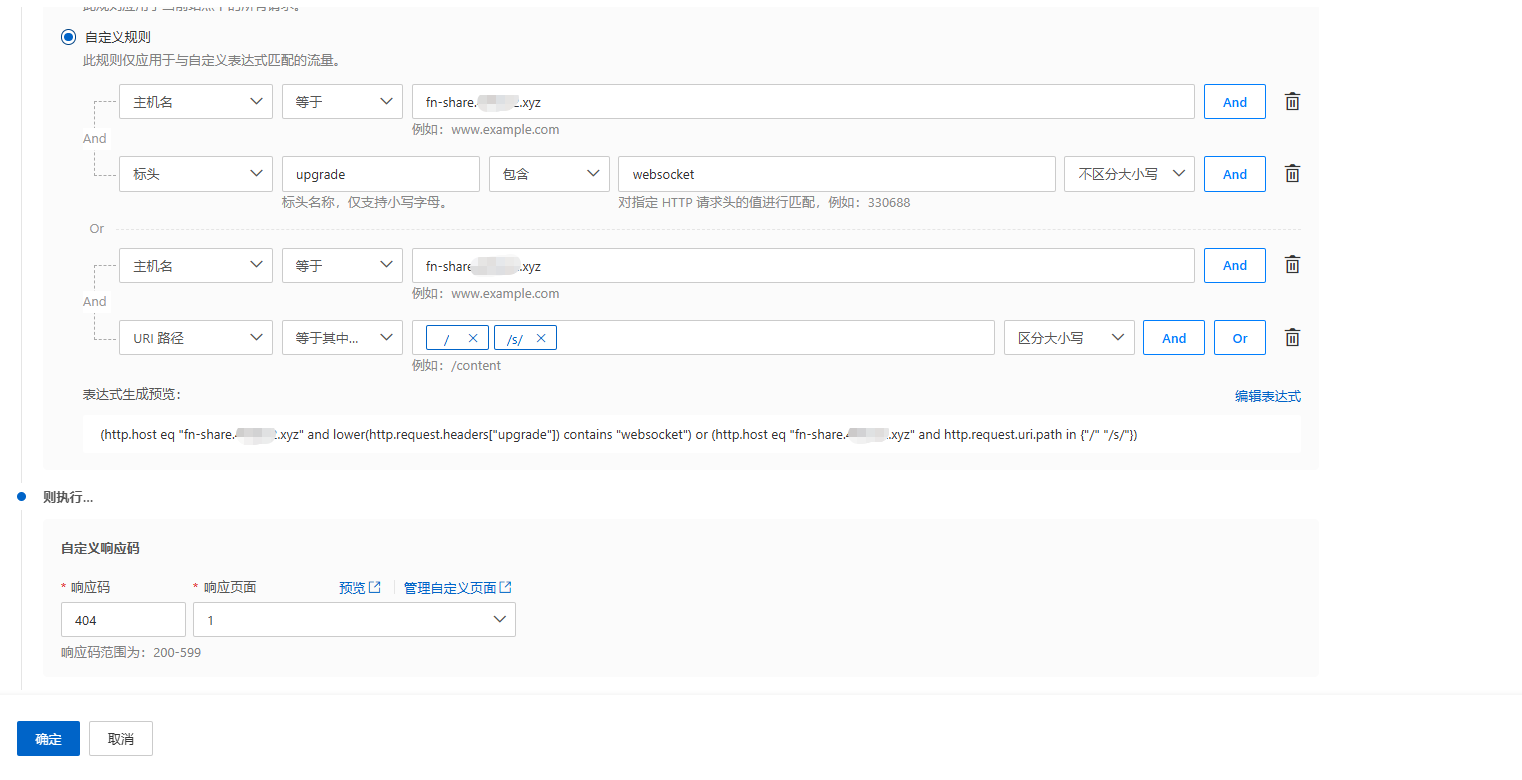This screenshot has width=1522, height=780.
Task: Click the URI path tags input area
Action: [703, 338]
